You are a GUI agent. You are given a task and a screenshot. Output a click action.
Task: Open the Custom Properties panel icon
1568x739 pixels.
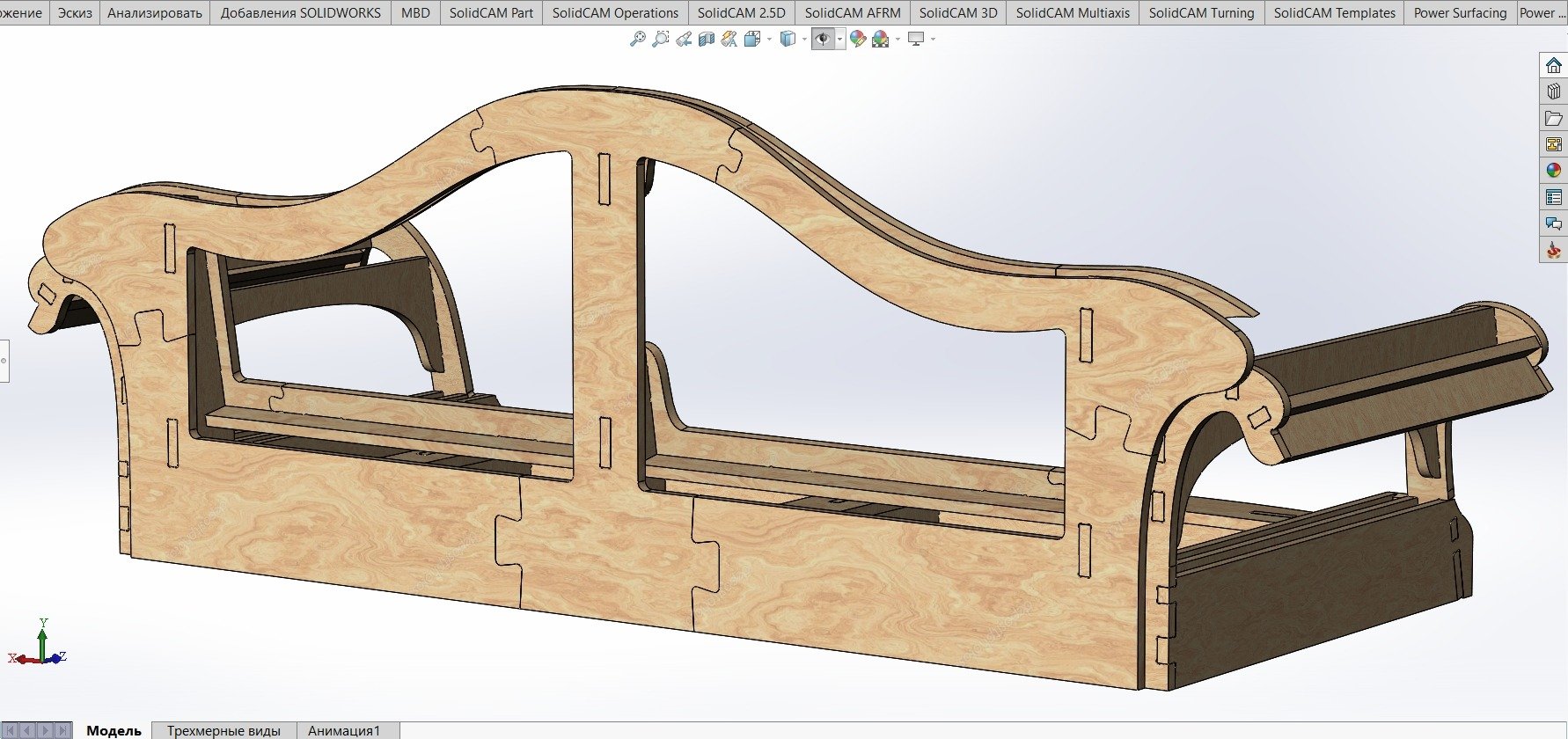point(1553,197)
